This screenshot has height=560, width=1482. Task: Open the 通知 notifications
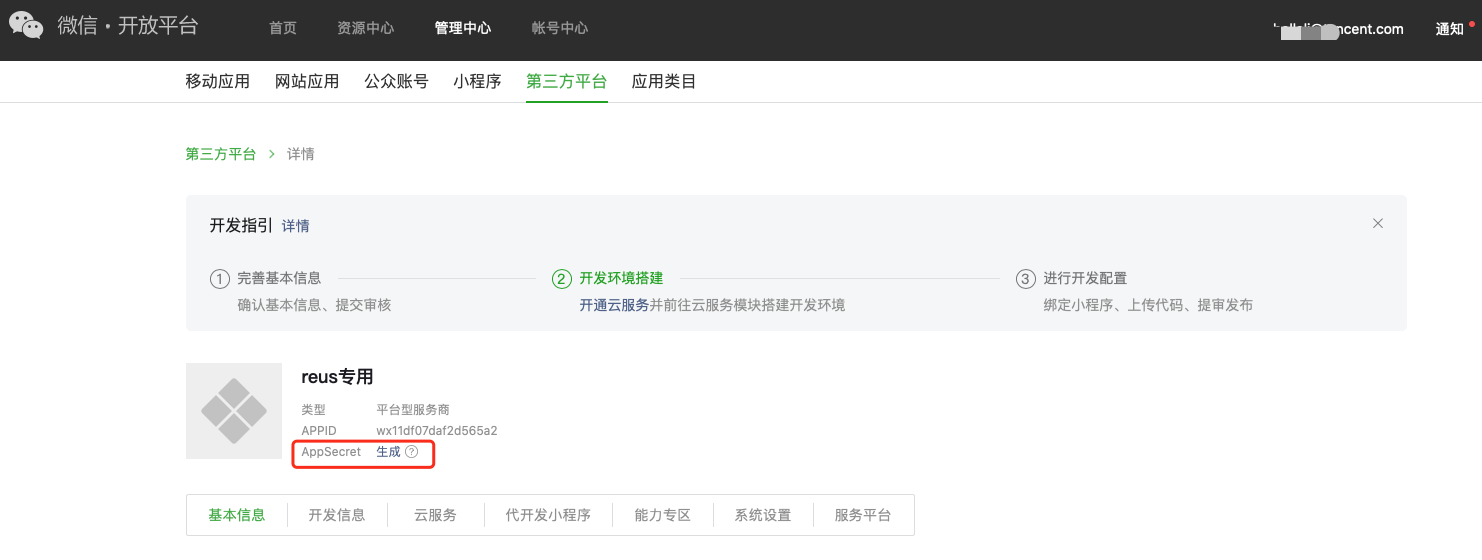click(1450, 29)
